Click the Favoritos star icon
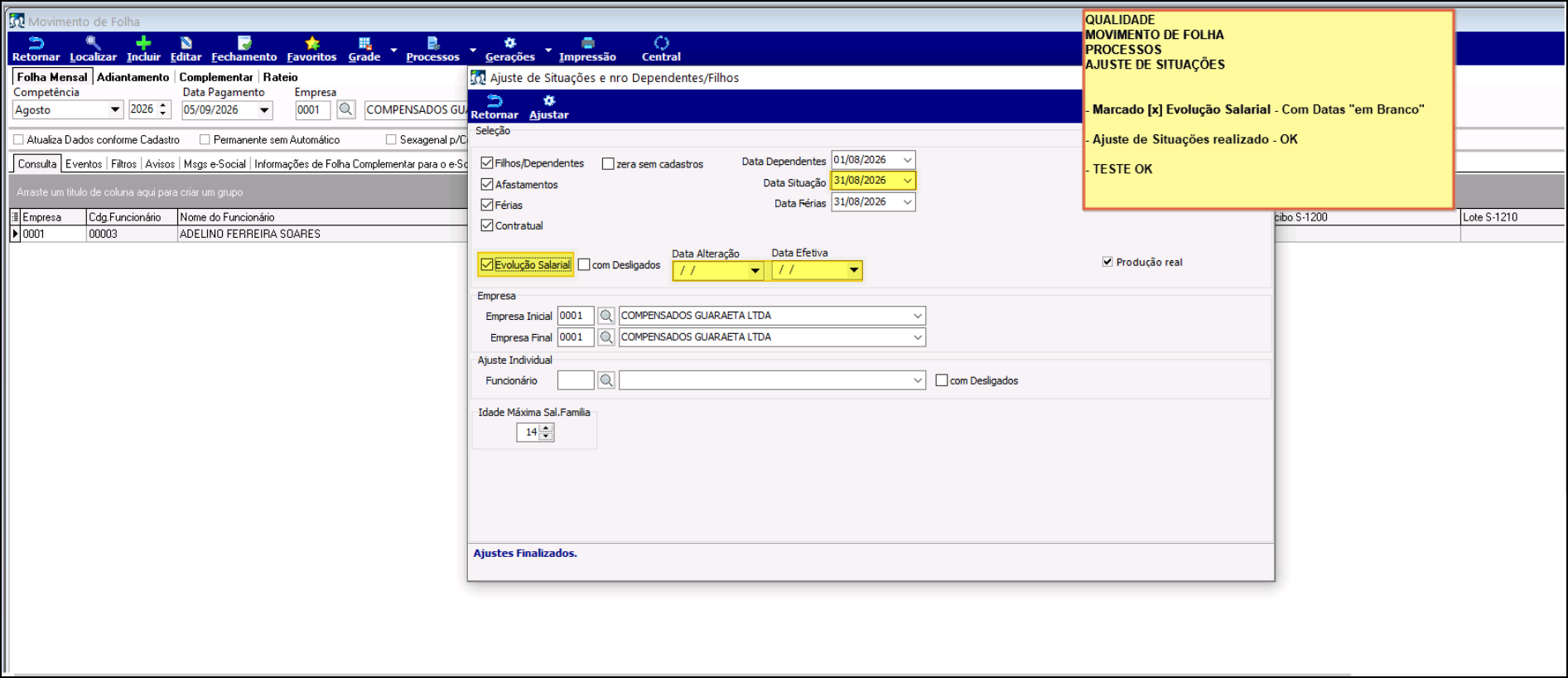Image resolution: width=1568 pixels, height=678 pixels. point(311,43)
